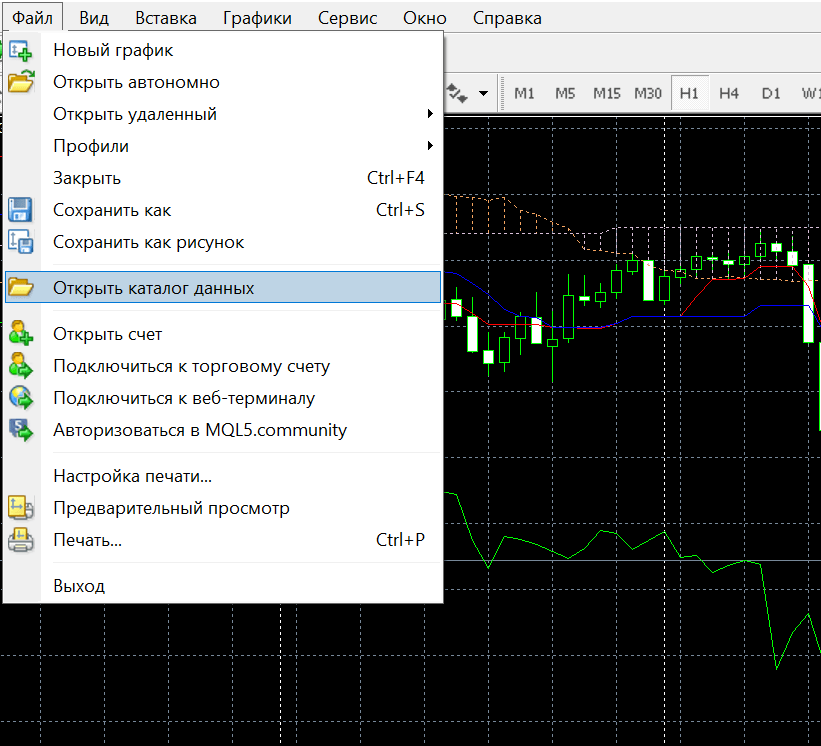Click the Open Account icon
This screenshot has width=821, height=746.
pyautogui.click(x=21, y=334)
